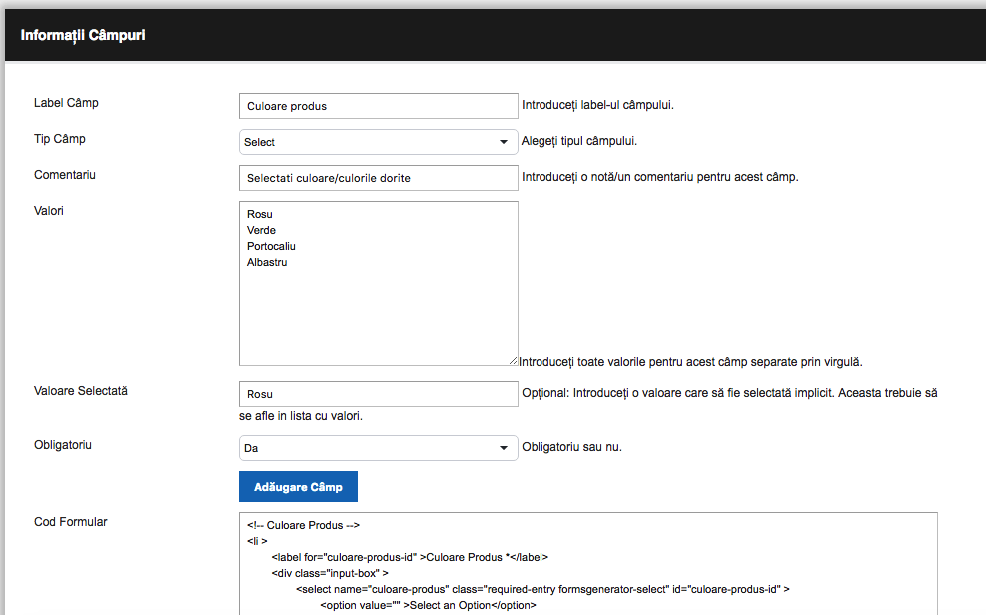Click the '<!-- Culoare Produs -->' code line

coord(303,525)
